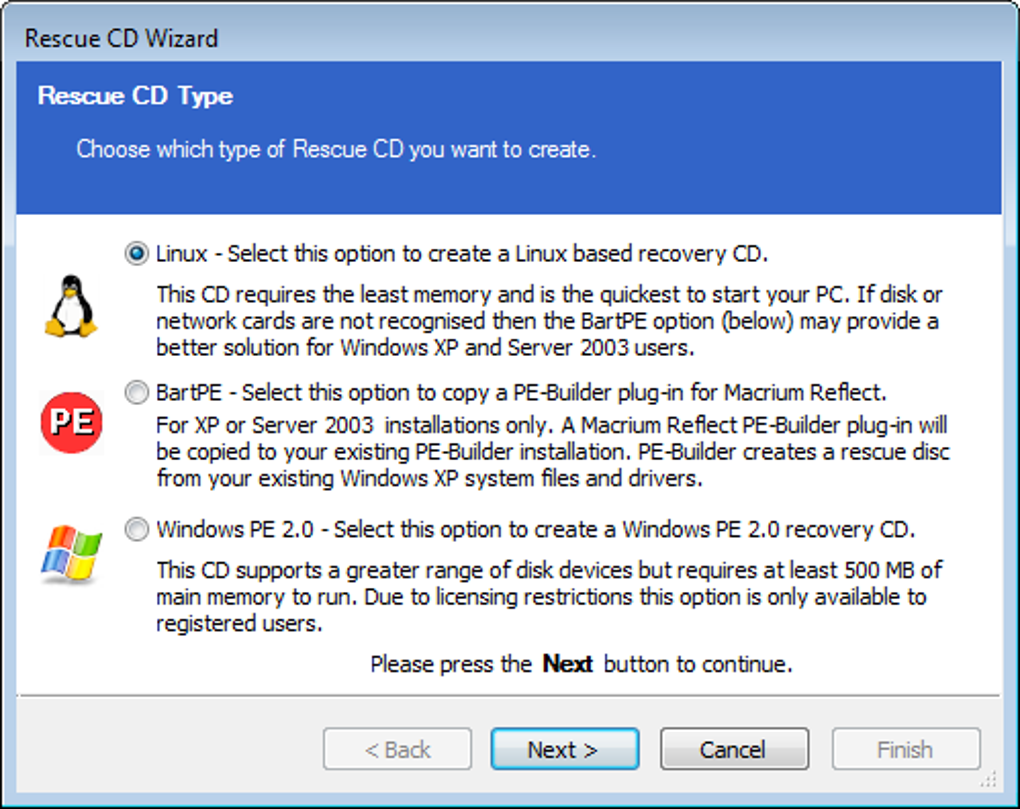Click the greyed-out < Back button
This screenshot has height=809, width=1020.
pyautogui.click(x=397, y=749)
